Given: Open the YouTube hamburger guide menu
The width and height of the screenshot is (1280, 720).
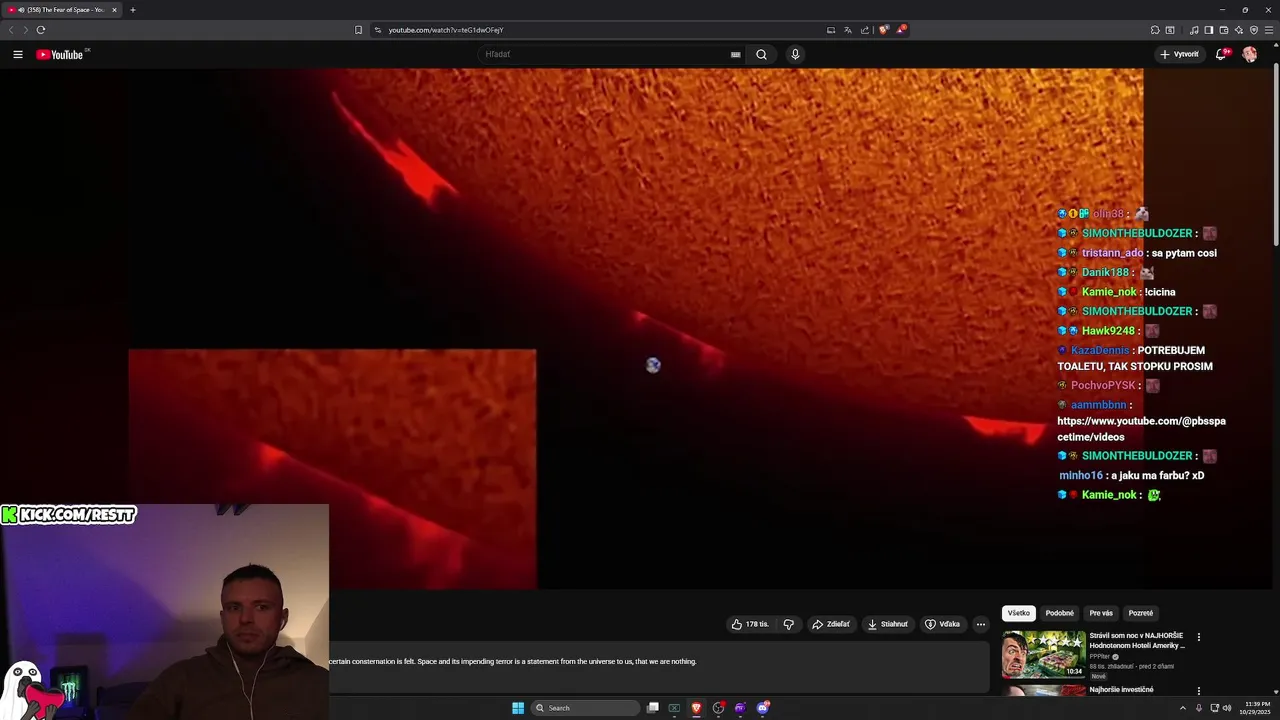Looking at the screenshot, I should point(18,54).
